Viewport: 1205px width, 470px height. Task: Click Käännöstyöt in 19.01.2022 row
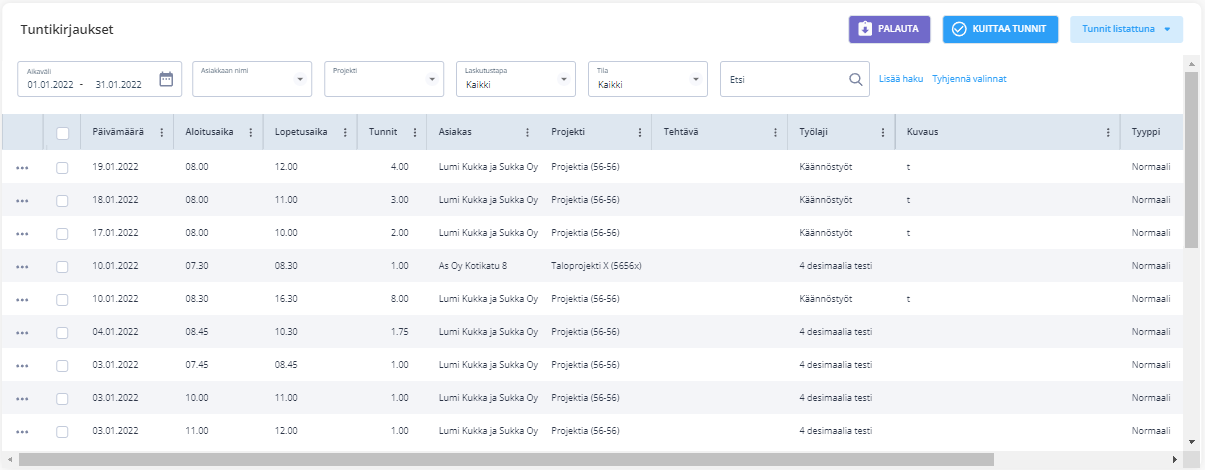(826, 167)
